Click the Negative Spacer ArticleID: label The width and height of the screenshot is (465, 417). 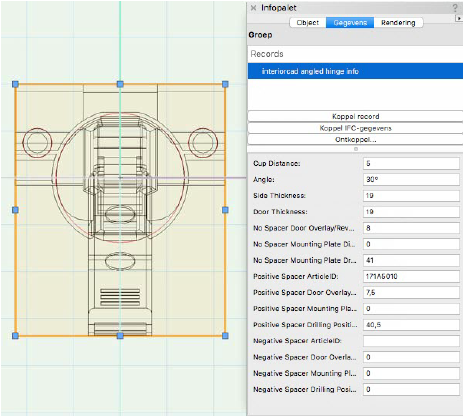pos(297,341)
